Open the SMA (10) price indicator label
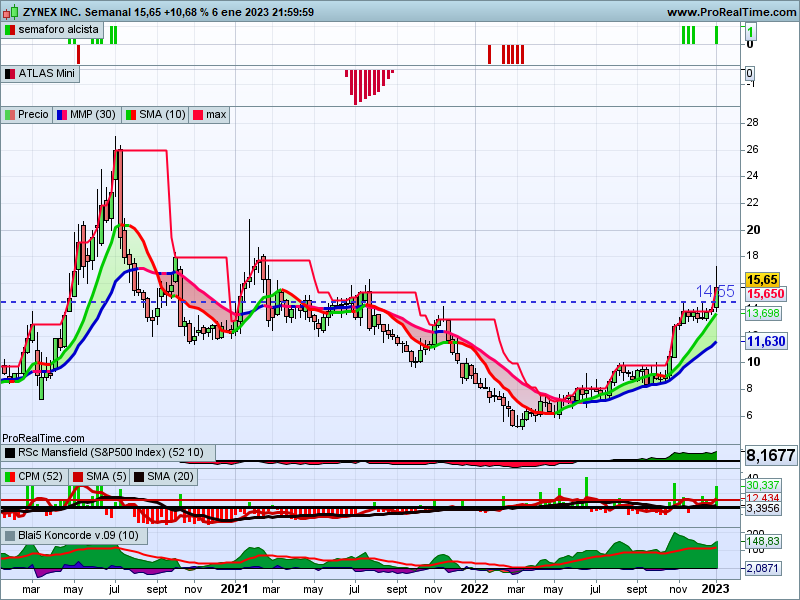The width and height of the screenshot is (800, 600). [156, 115]
